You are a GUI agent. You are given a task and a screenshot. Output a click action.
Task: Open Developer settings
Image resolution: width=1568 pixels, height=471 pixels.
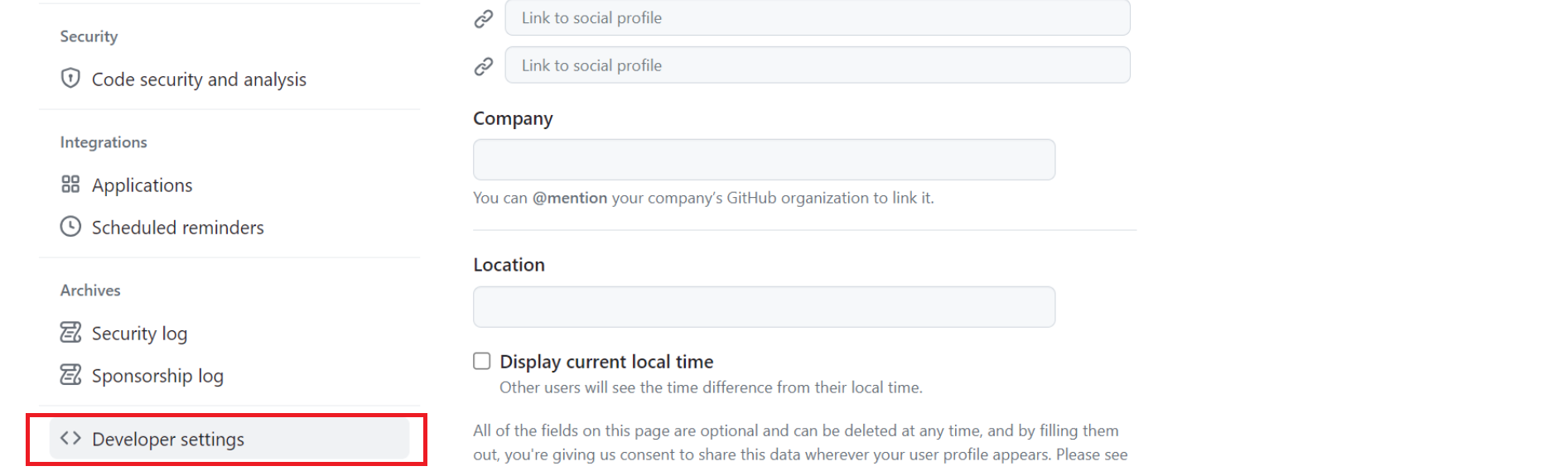point(168,440)
